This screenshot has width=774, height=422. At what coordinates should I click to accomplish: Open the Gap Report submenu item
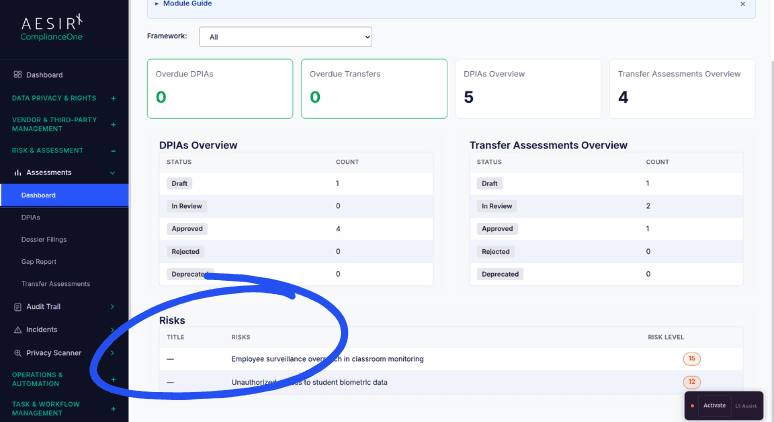pos(39,262)
